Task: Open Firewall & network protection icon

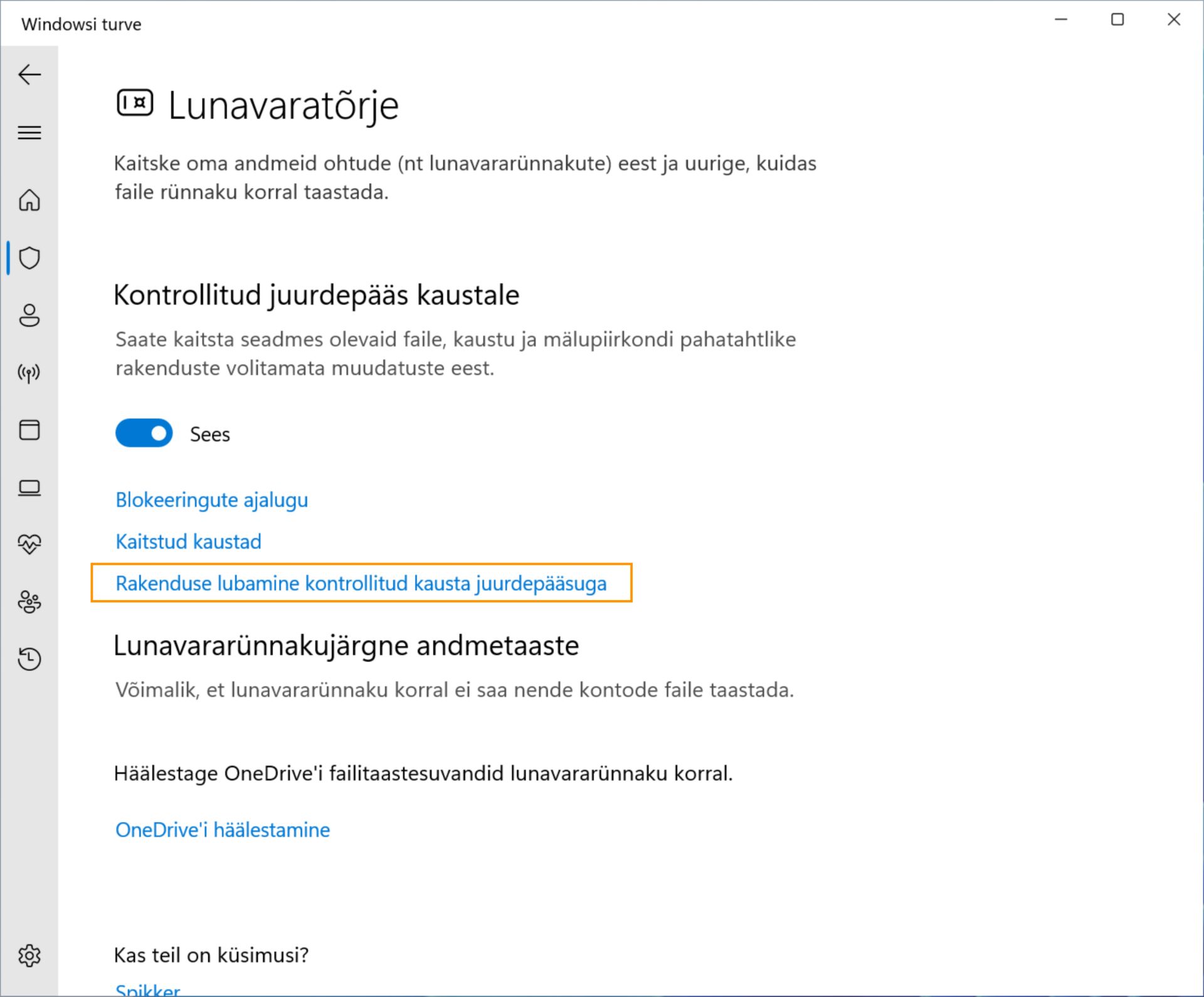Action: [x=29, y=374]
